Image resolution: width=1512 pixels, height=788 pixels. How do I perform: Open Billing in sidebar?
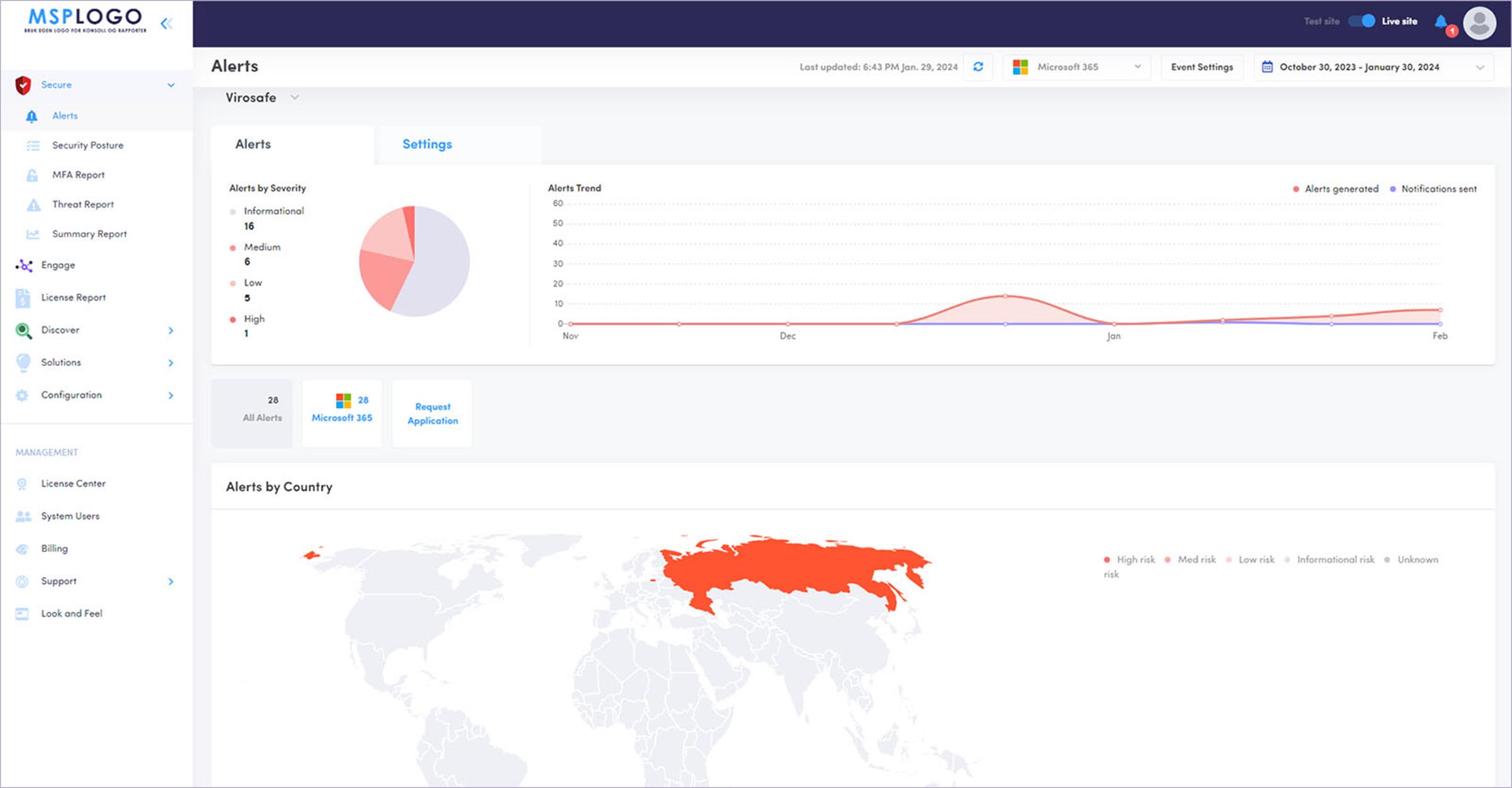[54, 549]
